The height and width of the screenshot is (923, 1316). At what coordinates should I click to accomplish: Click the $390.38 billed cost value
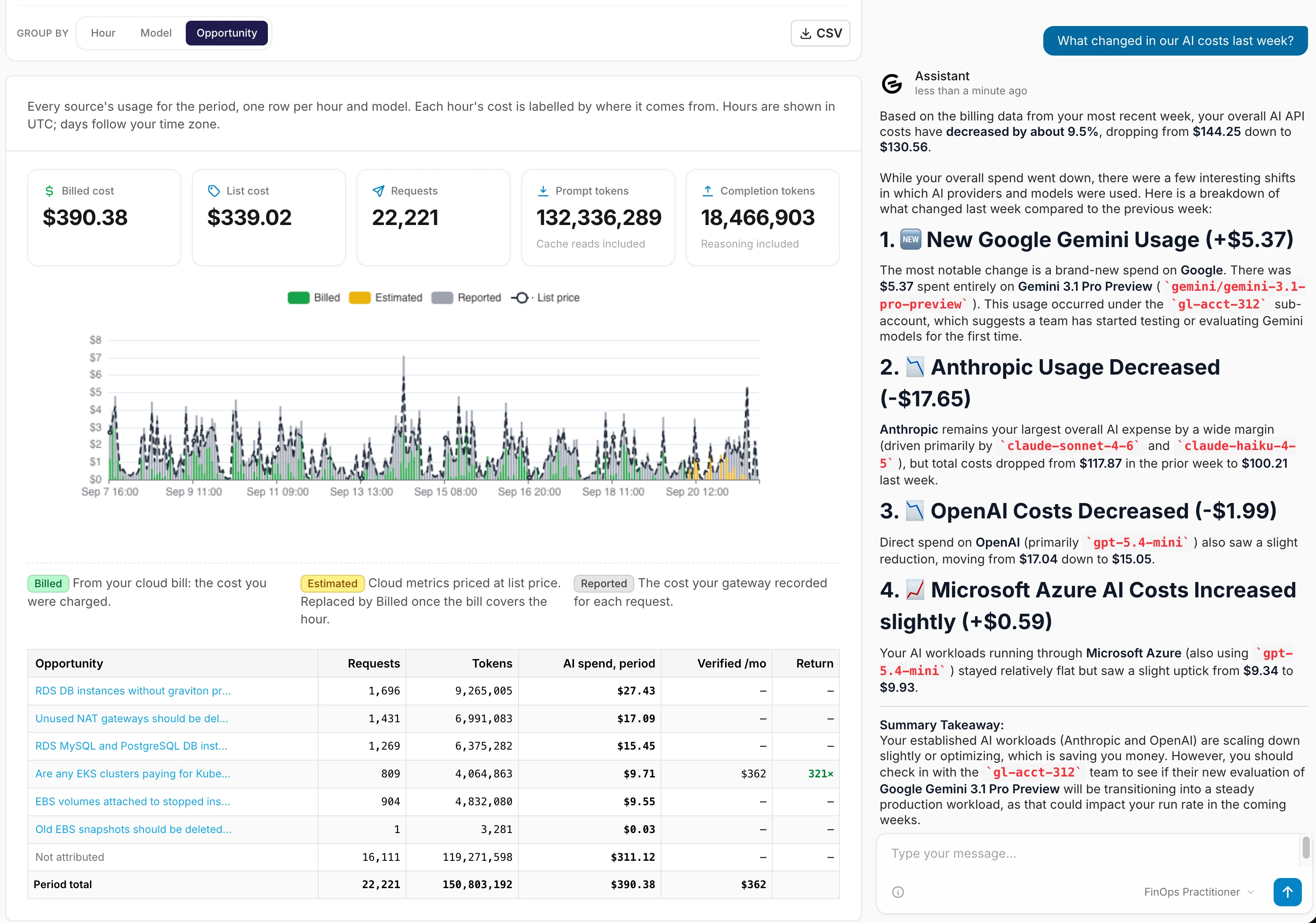coord(86,217)
